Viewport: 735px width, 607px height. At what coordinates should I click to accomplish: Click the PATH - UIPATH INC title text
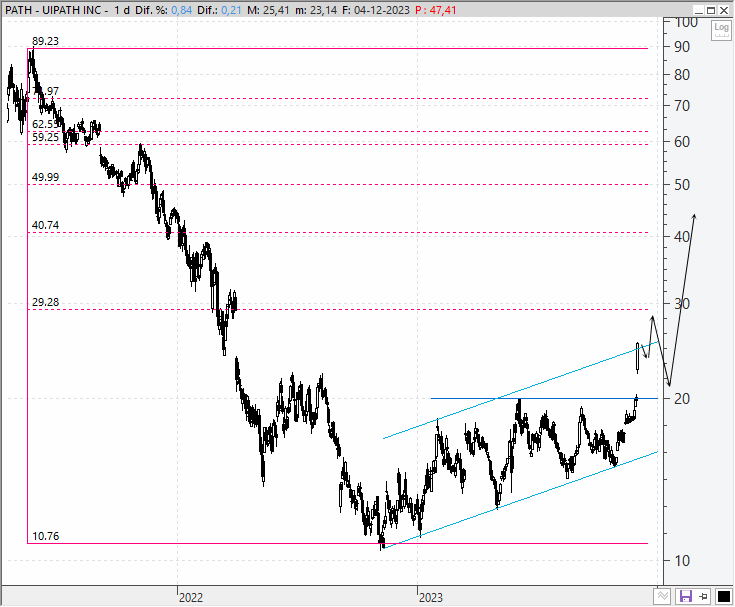53,10
